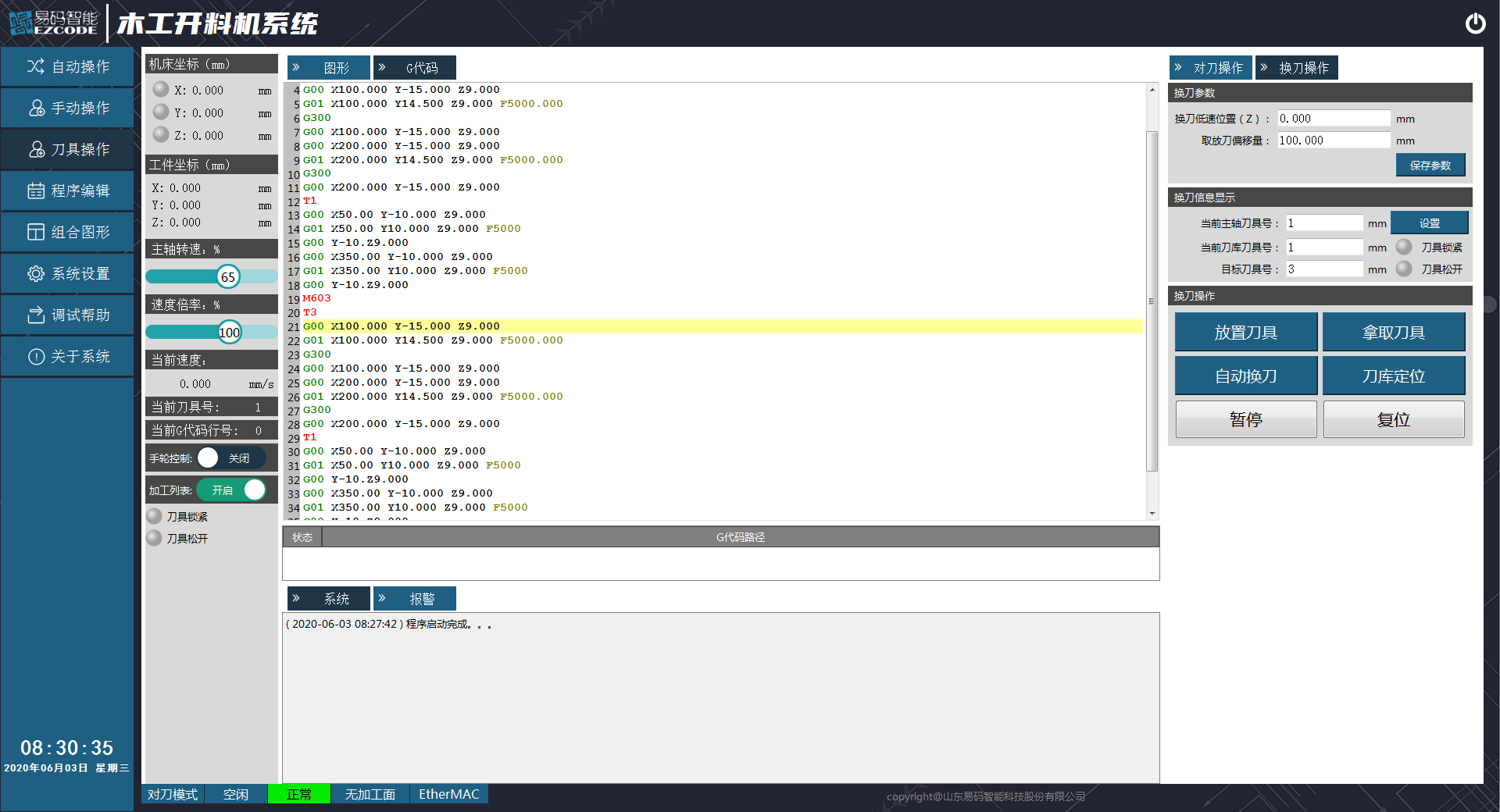The height and width of the screenshot is (812, 1500).
Task: Click the power icon in the title bar
Action: 1475,23
